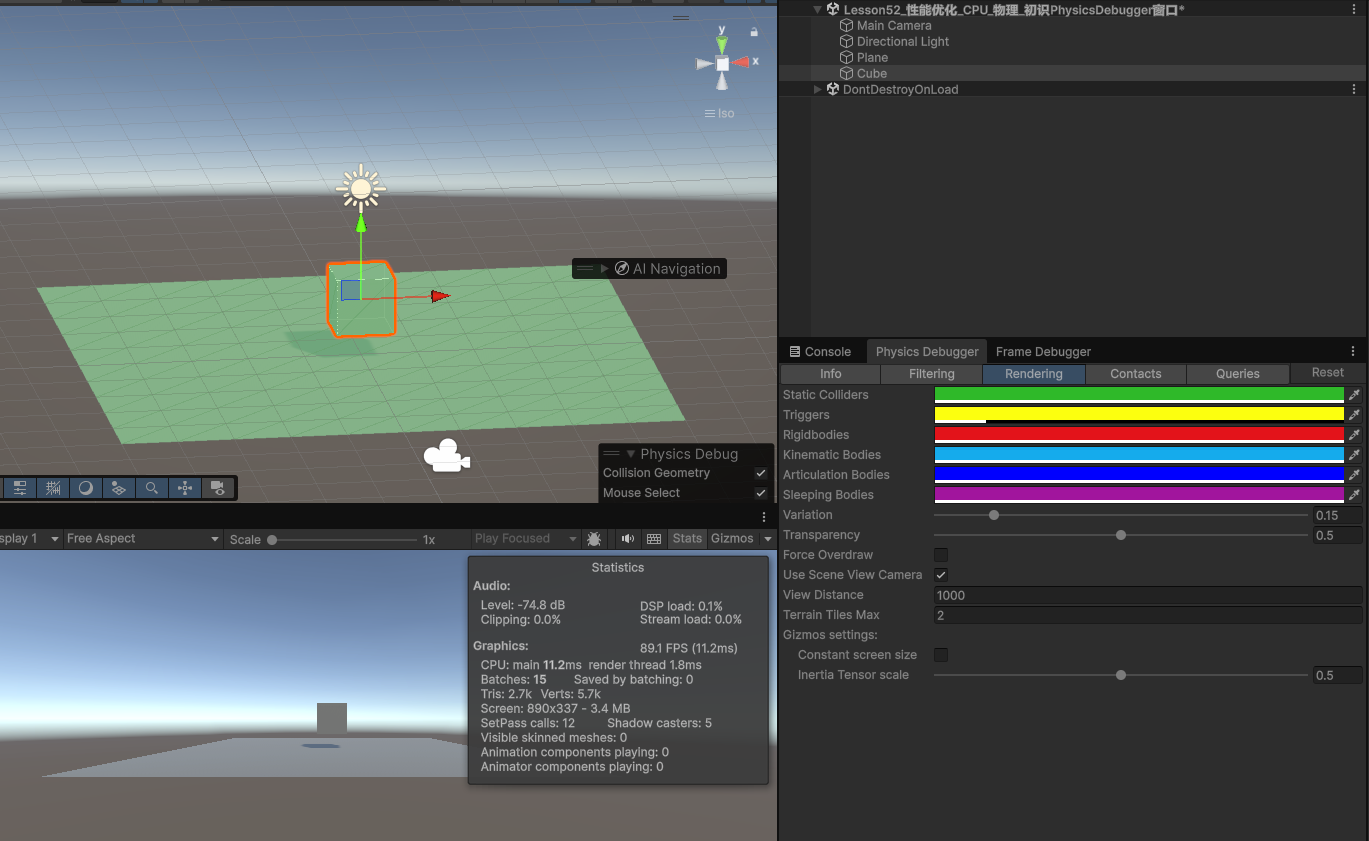Switch to the Frame Debugger tab
Screen dimensions: 1369x841
coord(1043,352)
